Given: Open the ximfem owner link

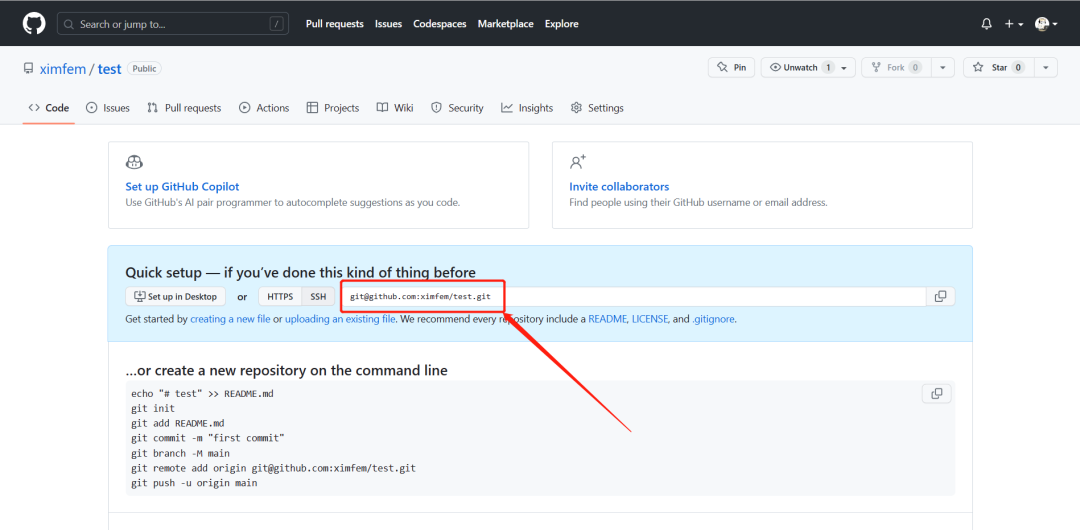Looking at the screenshot, I should tap(63, 69).
